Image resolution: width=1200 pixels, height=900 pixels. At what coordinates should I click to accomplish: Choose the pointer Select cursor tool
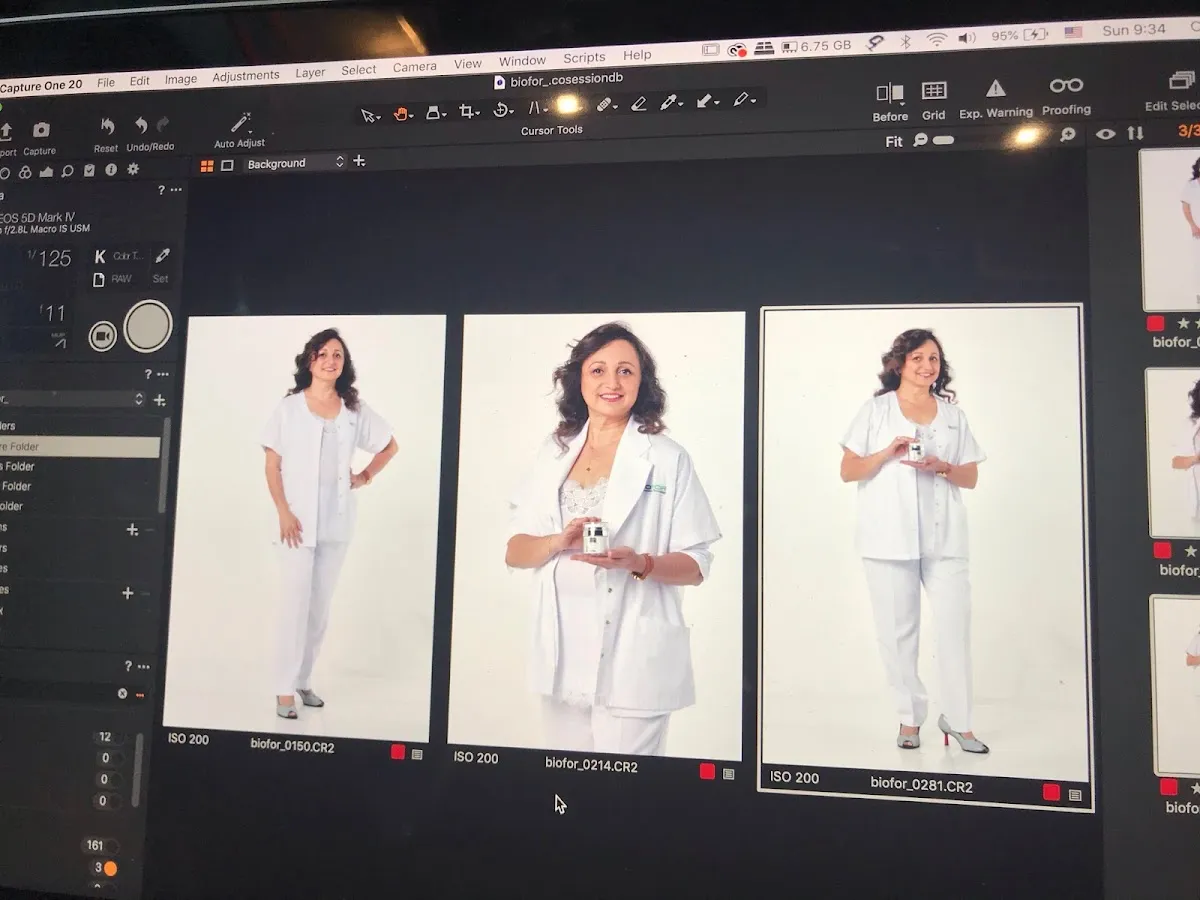(x=369, y=116)
